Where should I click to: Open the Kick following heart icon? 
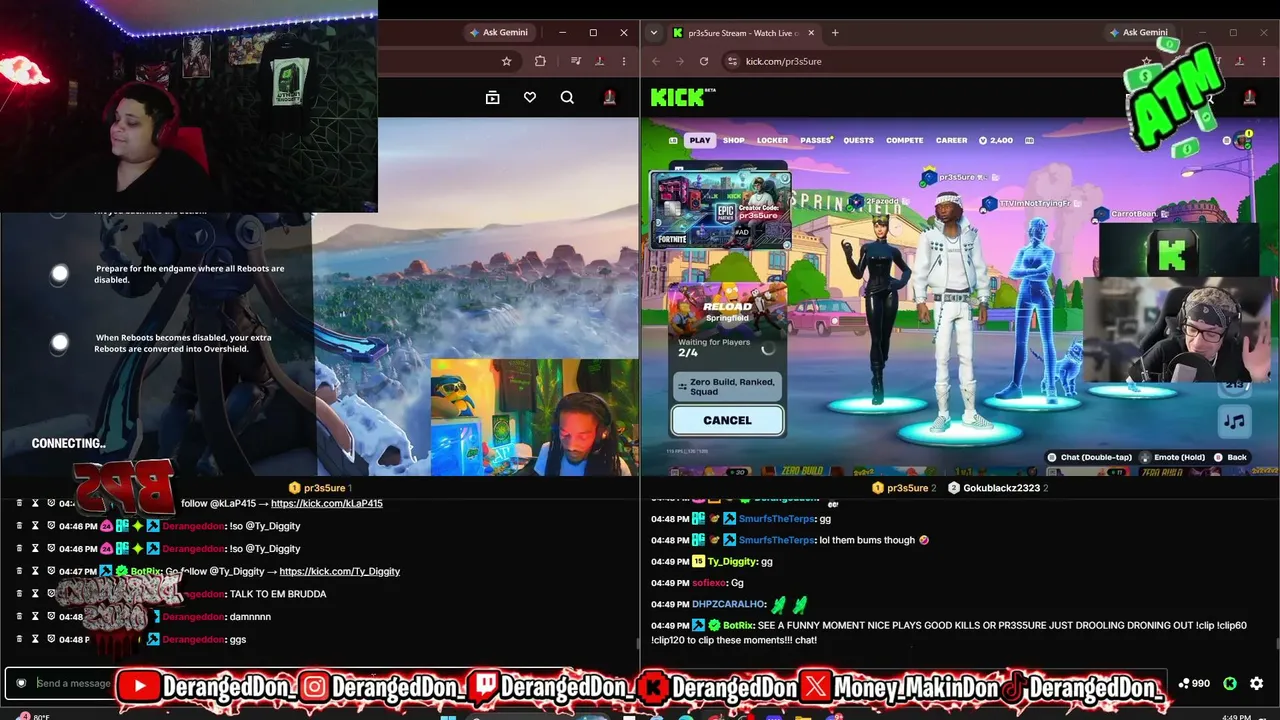[530, 97]
